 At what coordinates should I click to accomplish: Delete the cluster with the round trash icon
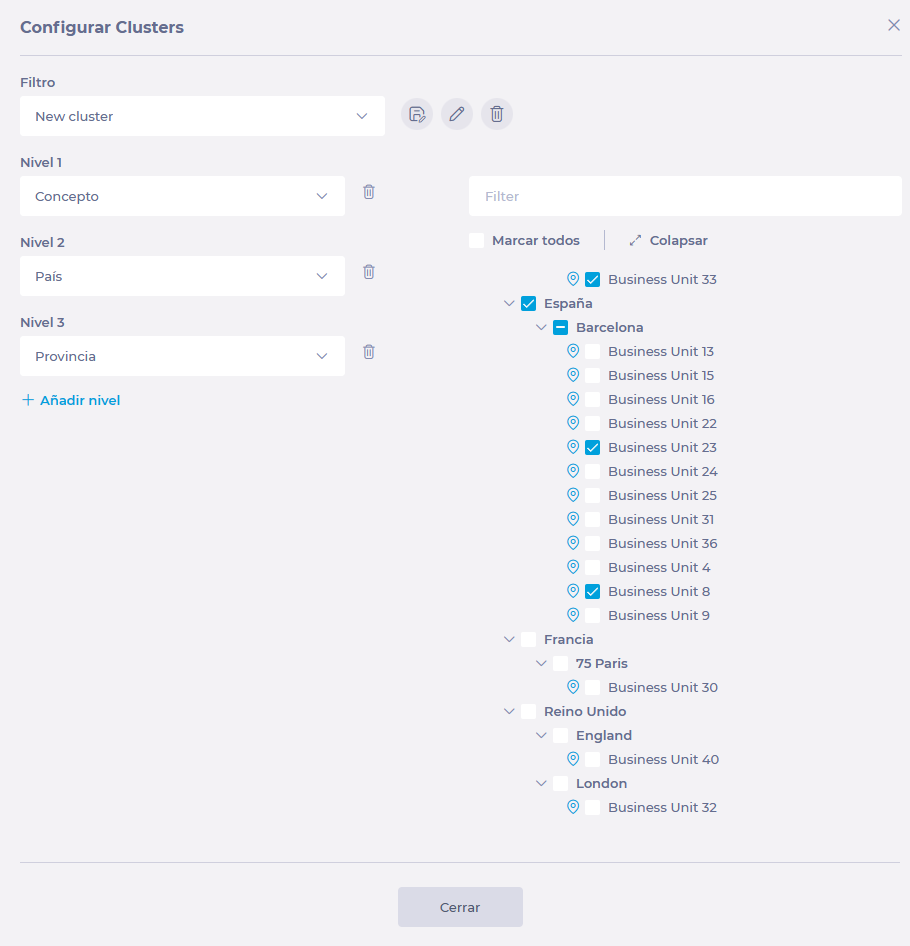click(497, 114)
